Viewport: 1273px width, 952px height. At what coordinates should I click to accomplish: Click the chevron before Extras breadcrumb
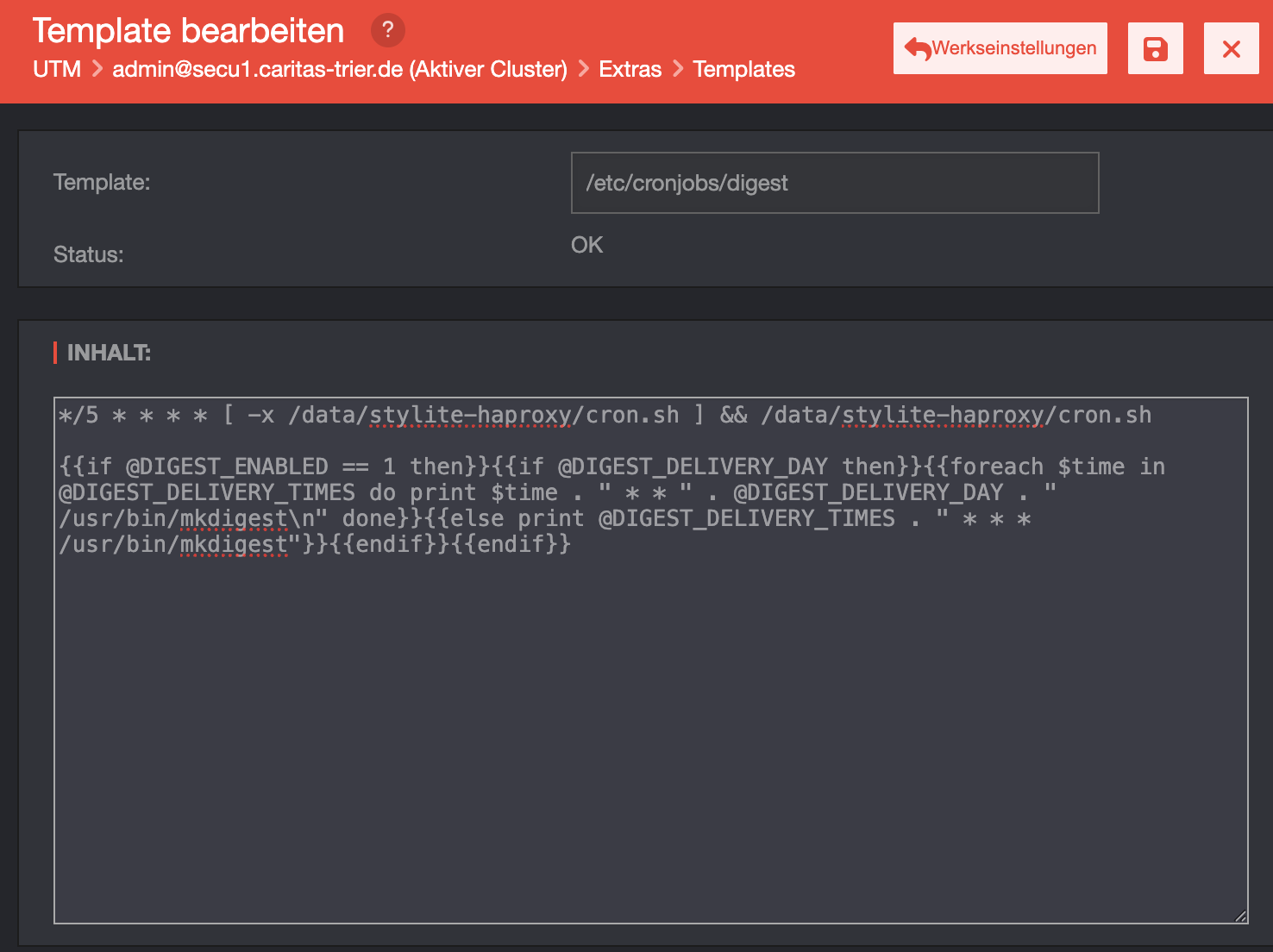click(x=583, y=69)
